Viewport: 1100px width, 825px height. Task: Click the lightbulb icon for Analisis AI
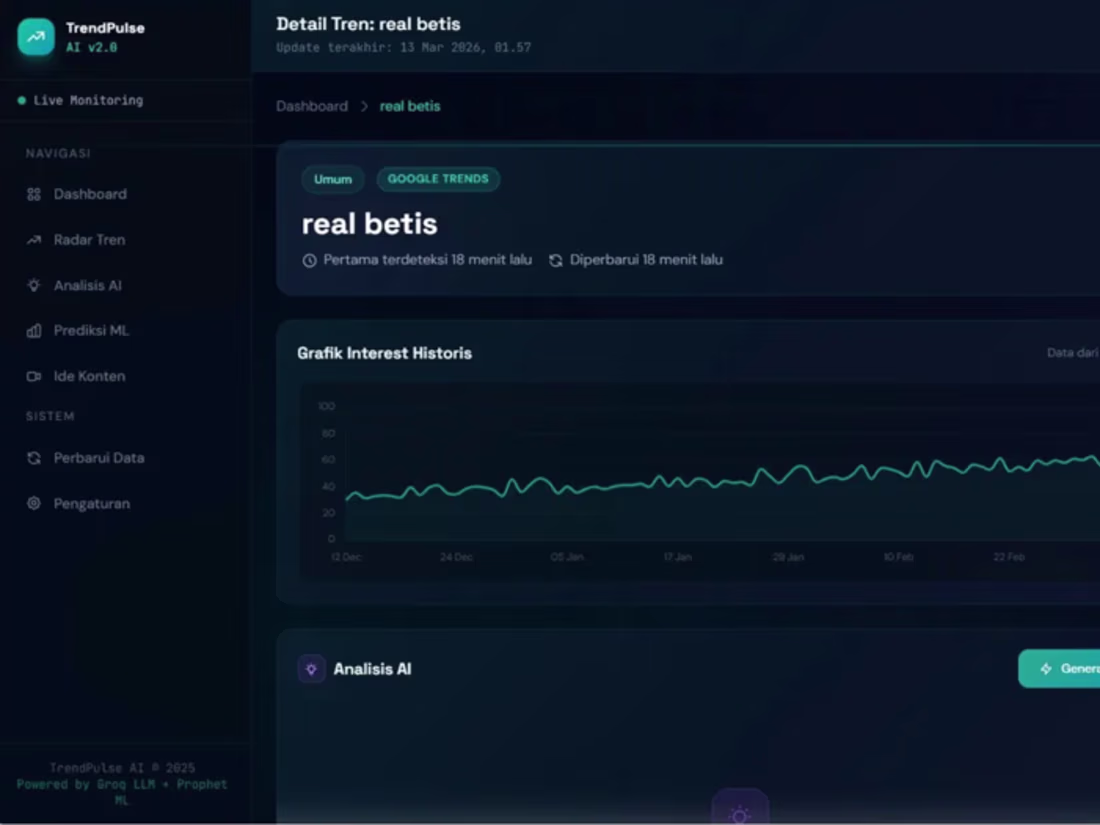coord(36,285)
